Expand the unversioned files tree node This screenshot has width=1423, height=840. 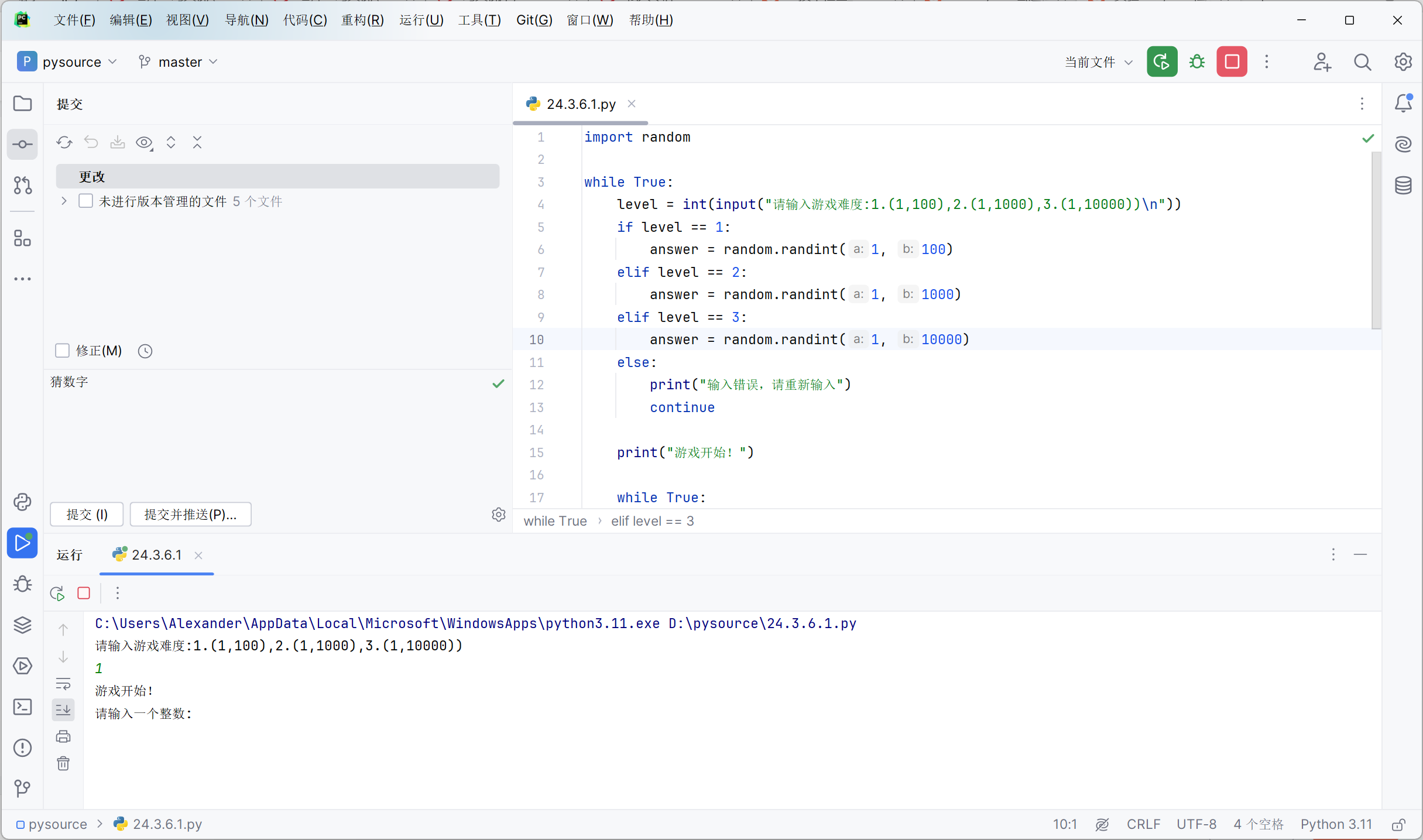64,201
